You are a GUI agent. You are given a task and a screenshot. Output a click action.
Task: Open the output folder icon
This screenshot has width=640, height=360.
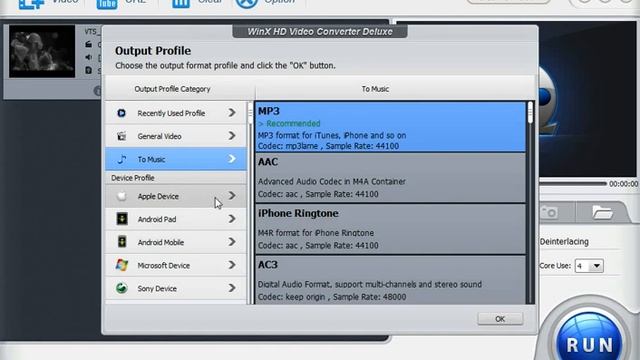(602, 213)
